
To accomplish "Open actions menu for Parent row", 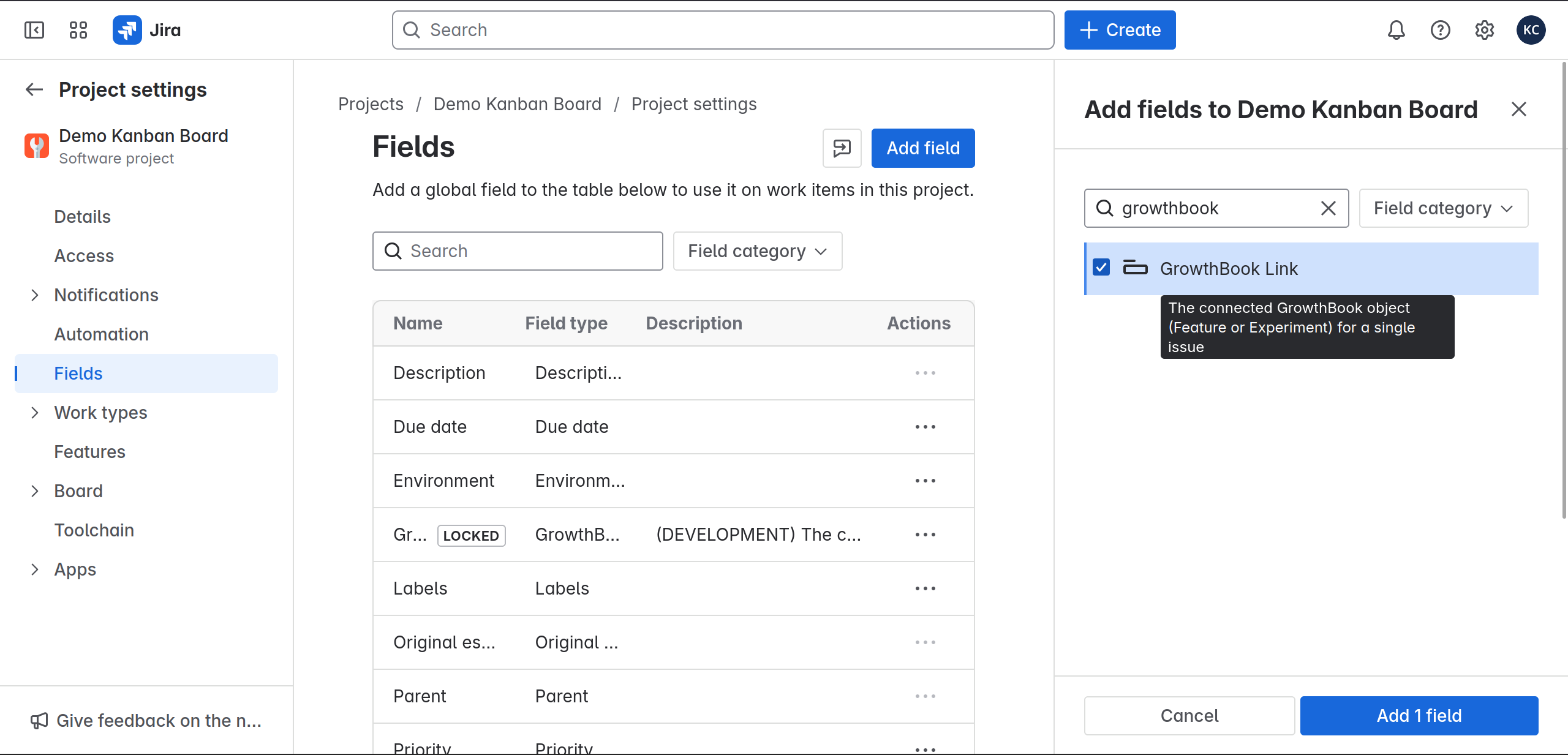I will pos(925,696).
